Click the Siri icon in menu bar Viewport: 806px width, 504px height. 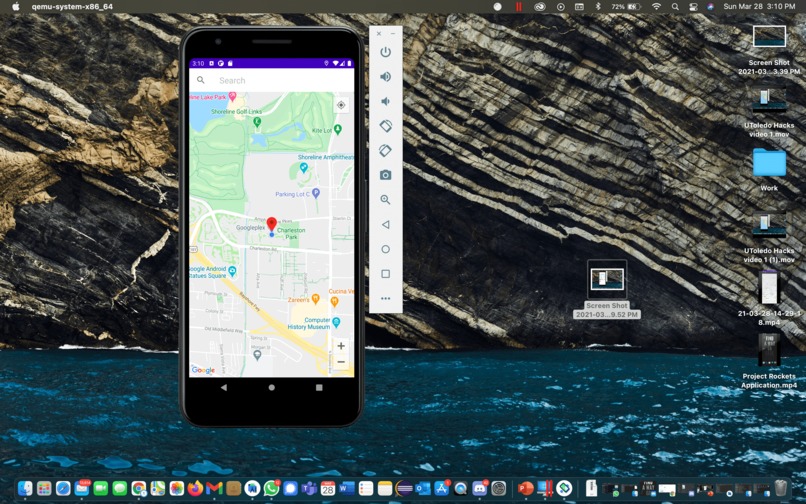coord(710,7)
